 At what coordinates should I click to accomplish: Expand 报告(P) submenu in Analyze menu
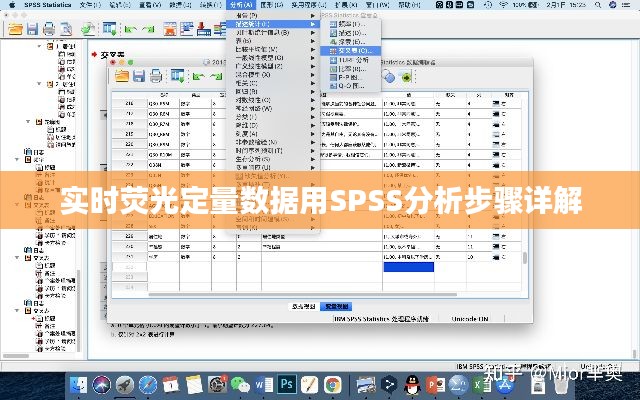pos(273,16)
